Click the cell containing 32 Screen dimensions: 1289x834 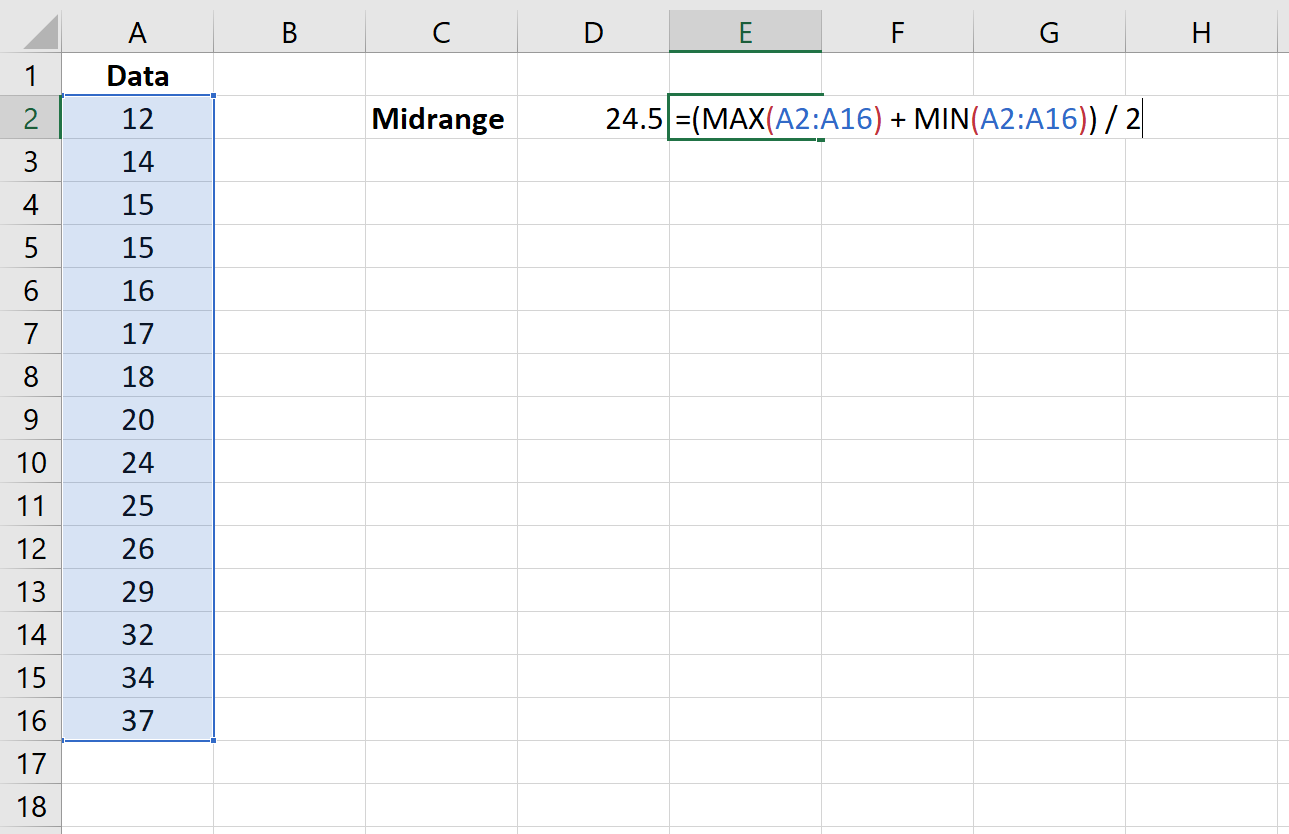coord(138,634)
